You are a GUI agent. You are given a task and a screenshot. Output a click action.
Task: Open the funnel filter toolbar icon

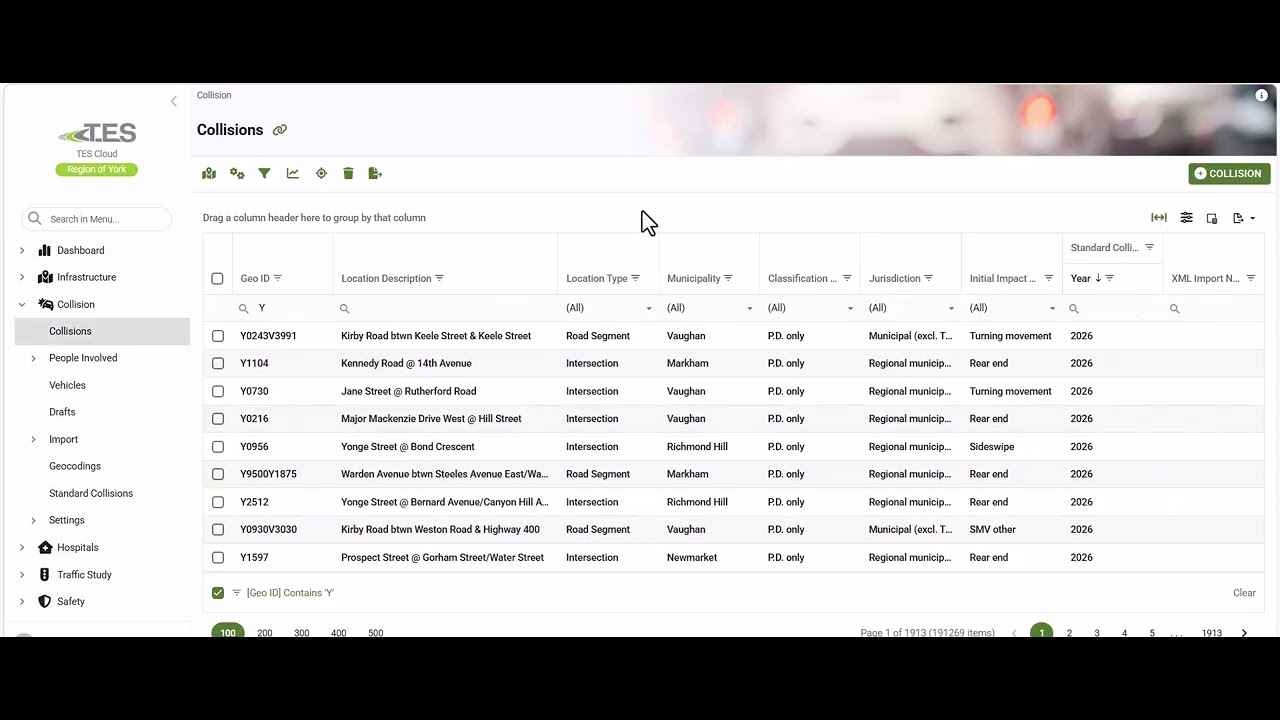(x=264, y=173)
